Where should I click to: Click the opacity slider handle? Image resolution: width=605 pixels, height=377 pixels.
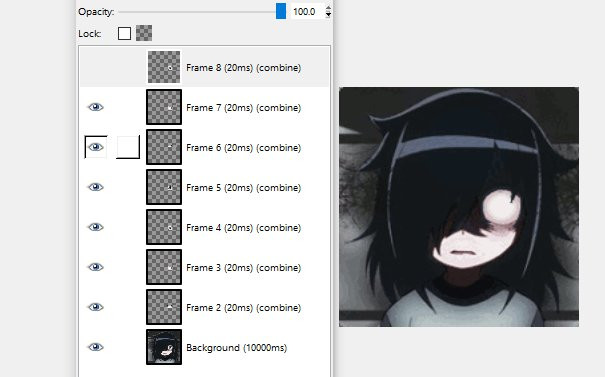point(281,11)
